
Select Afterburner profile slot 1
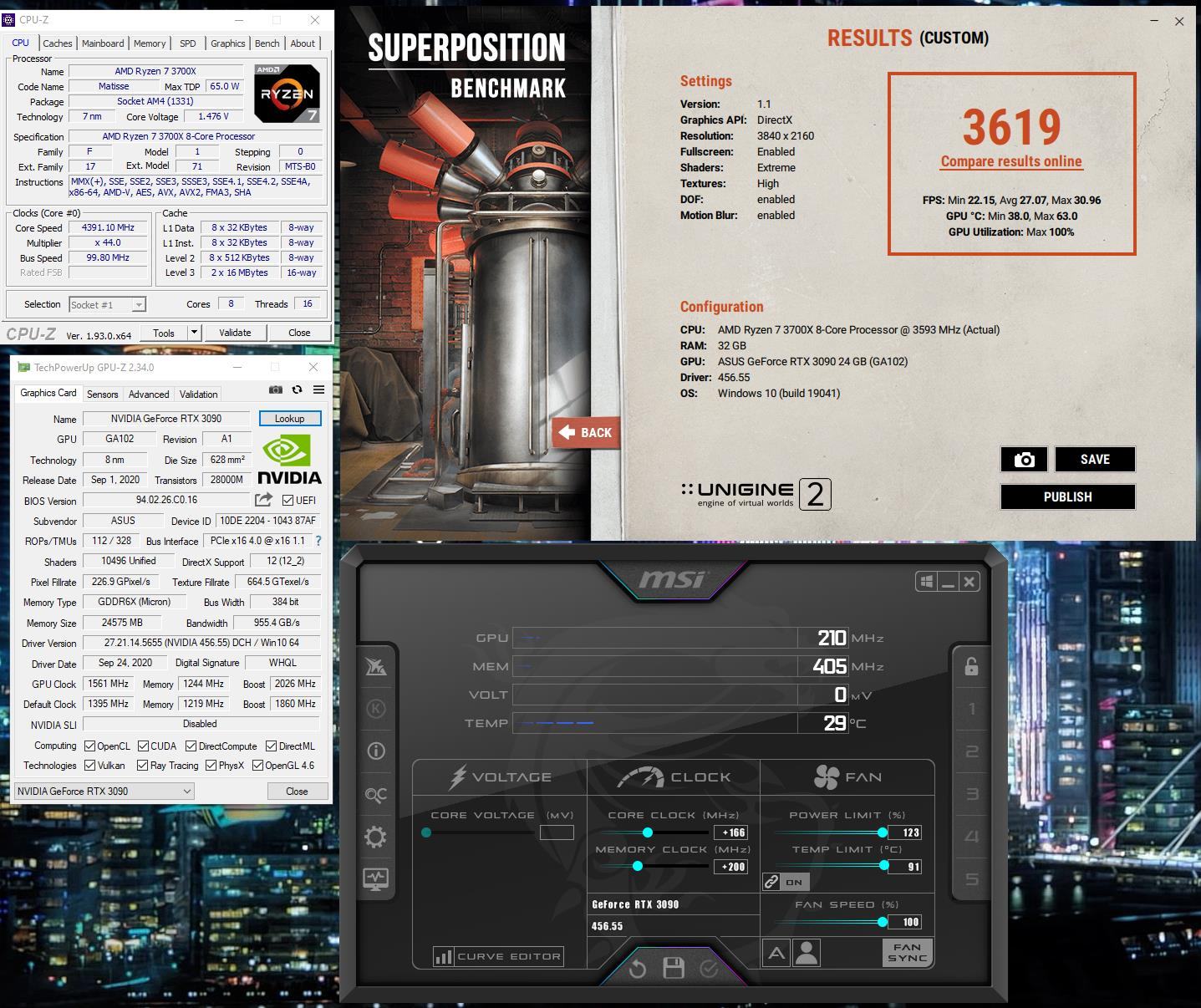pos(971,710)
